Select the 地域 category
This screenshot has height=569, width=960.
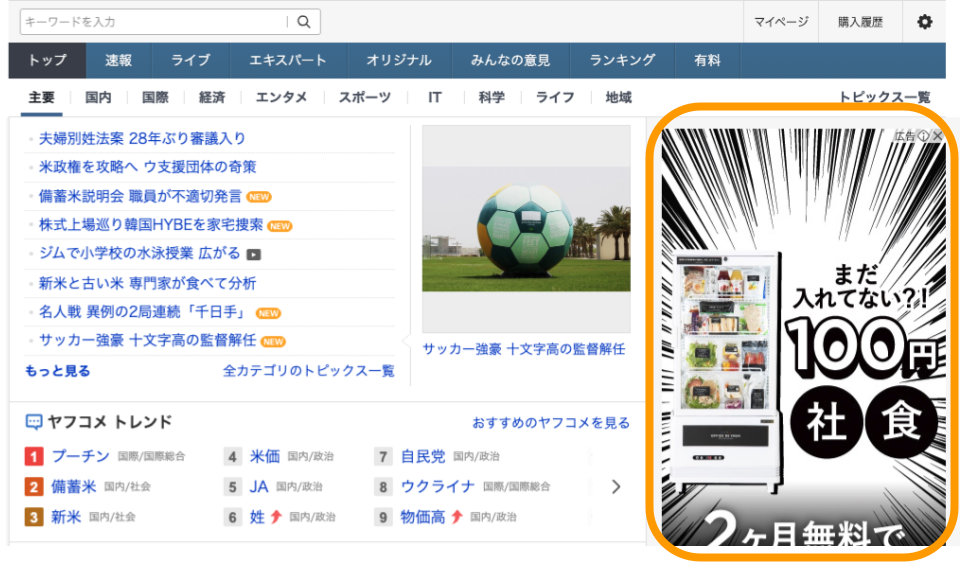(x=618, y=97)
